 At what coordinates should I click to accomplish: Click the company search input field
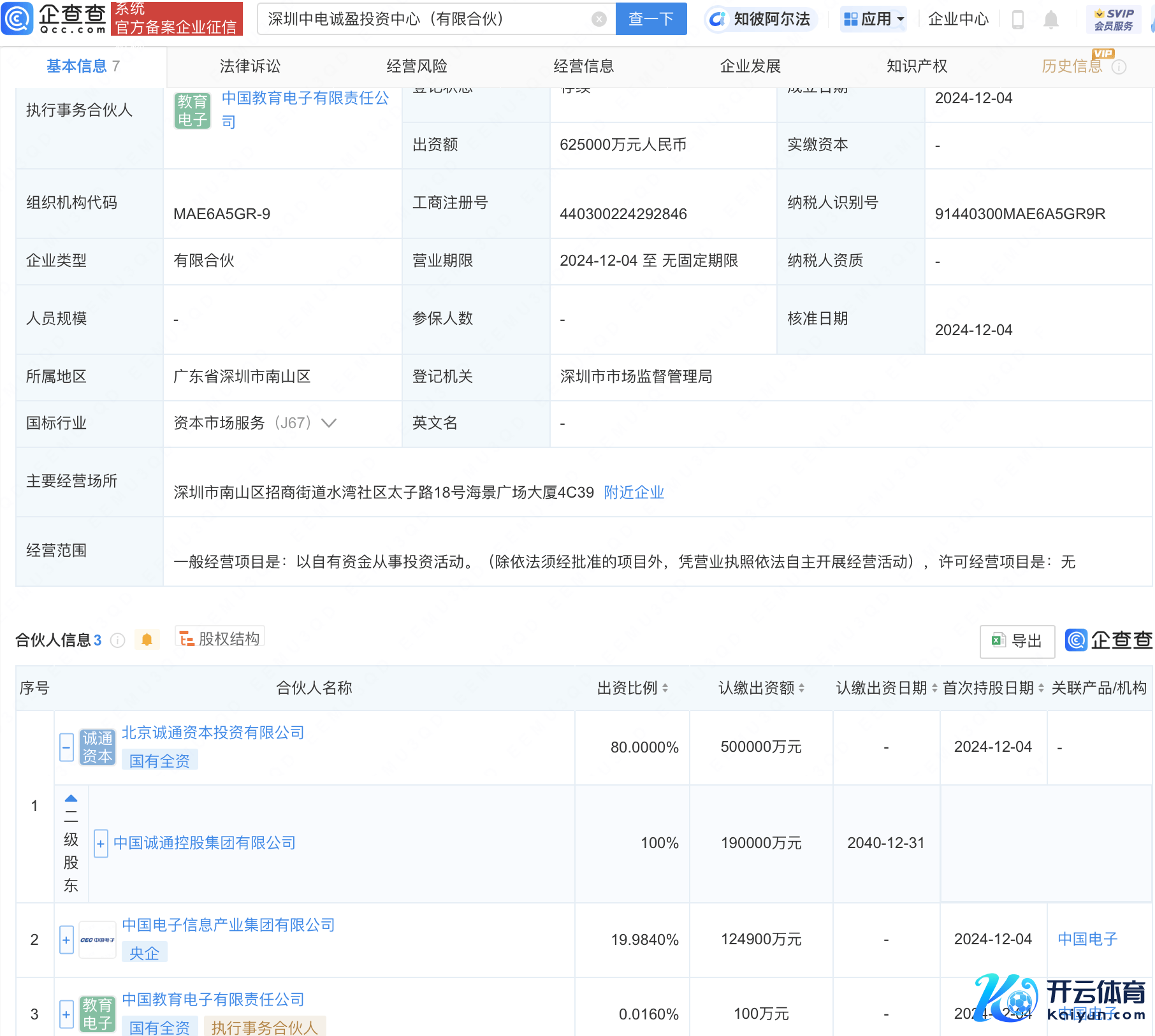click(x=427, y=19)
